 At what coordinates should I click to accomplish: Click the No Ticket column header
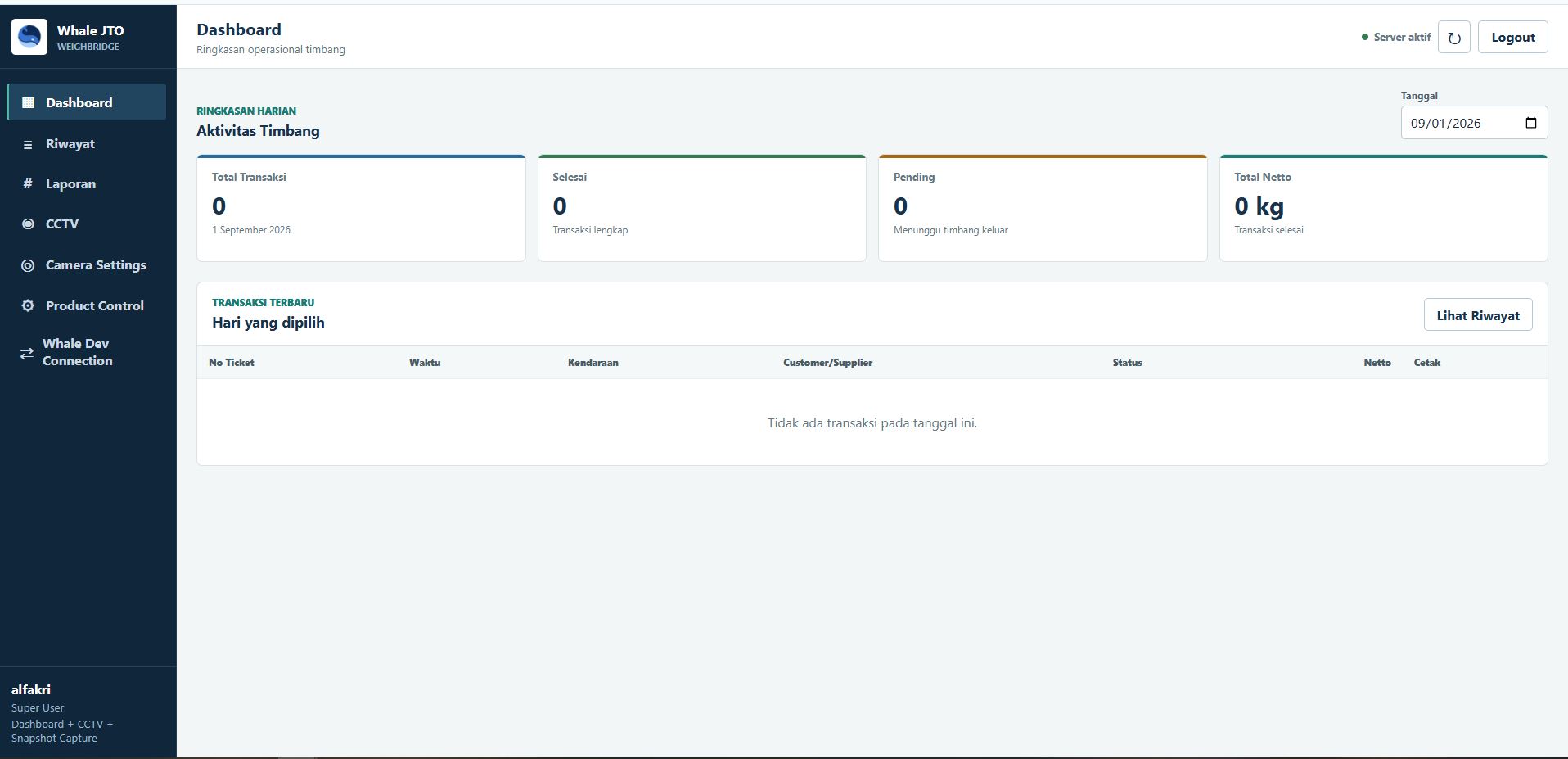(232, 362)
